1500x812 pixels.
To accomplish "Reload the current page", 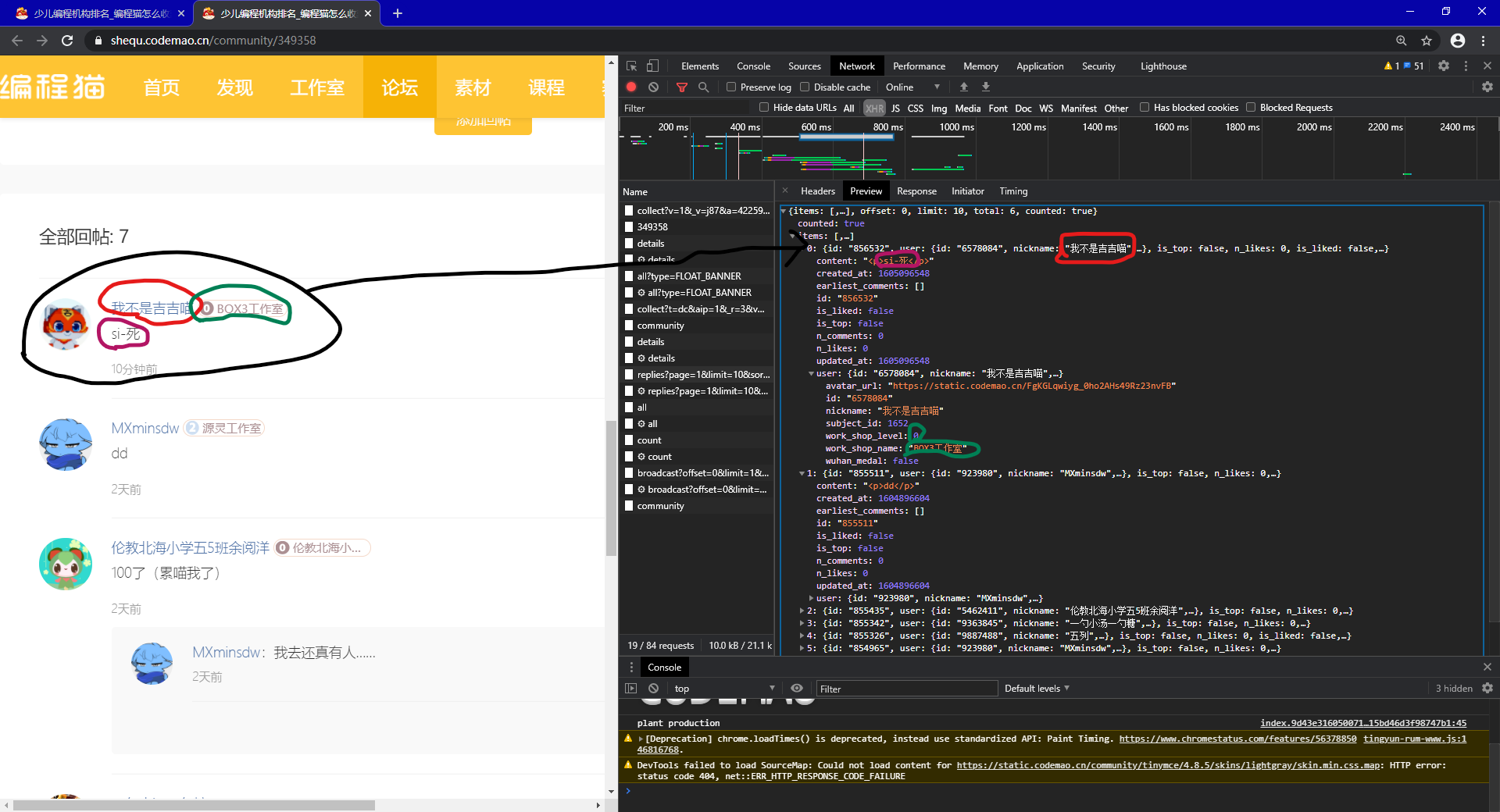I will [67, 41].
